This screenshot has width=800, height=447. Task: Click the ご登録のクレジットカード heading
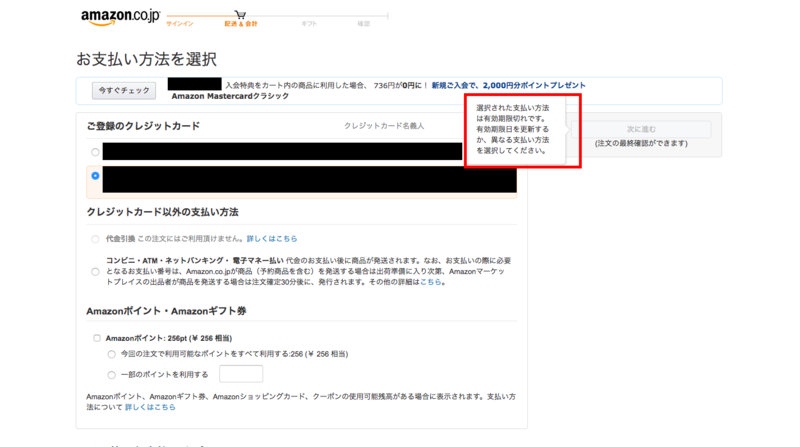pos(143,126)
